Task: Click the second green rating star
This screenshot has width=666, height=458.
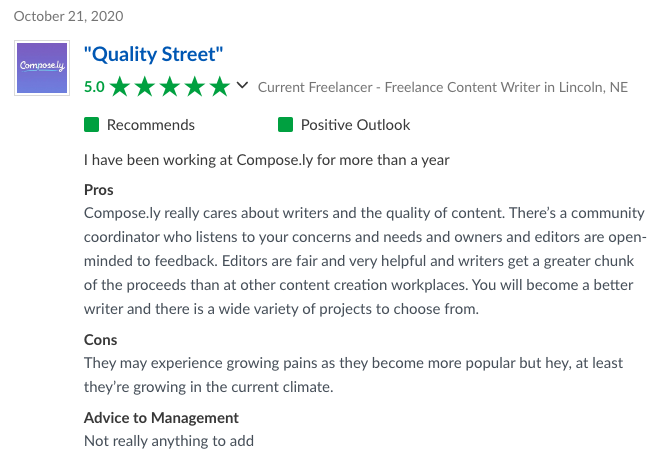Action: [145, 87]
